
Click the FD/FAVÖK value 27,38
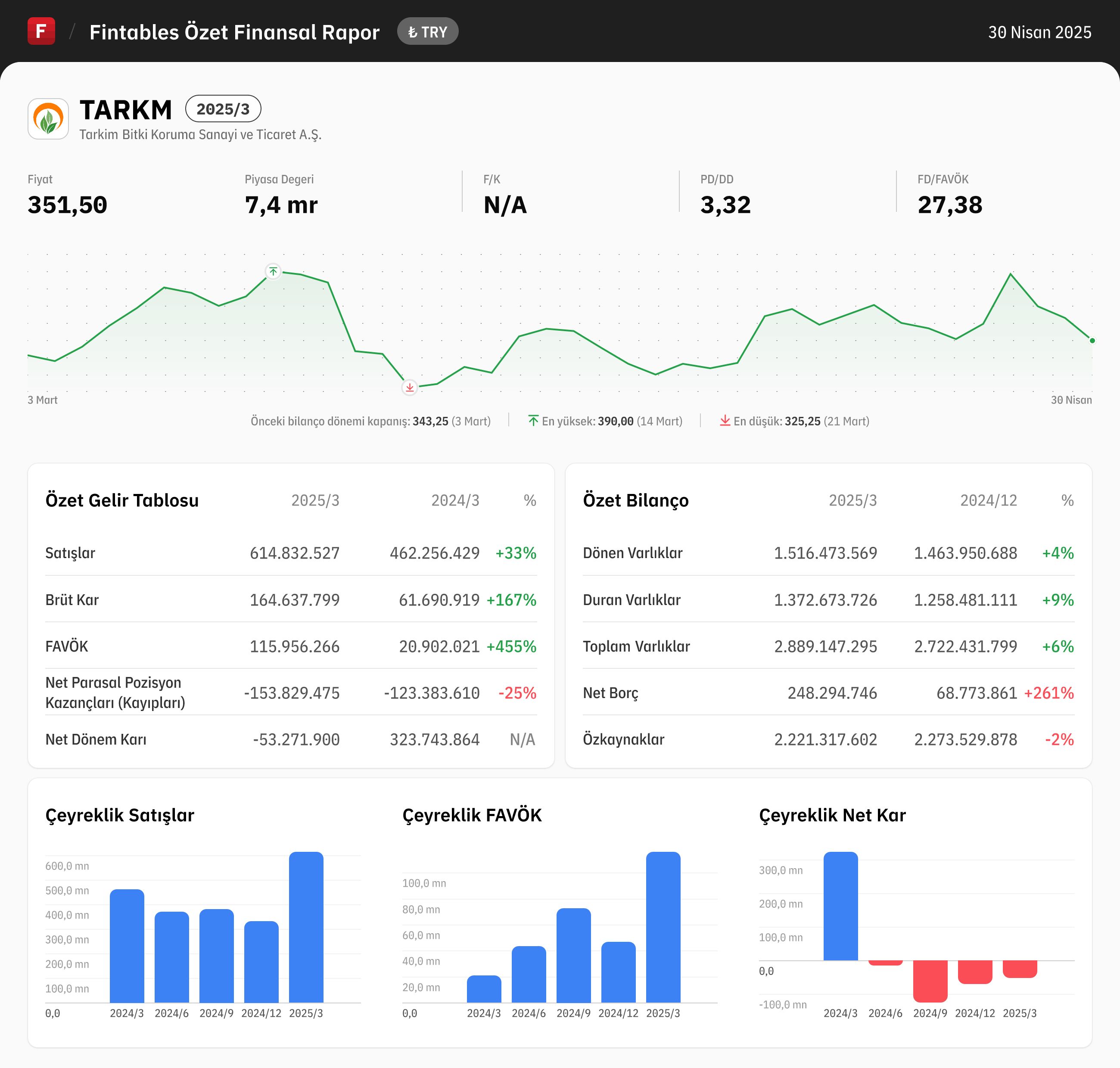pos(950,205)
